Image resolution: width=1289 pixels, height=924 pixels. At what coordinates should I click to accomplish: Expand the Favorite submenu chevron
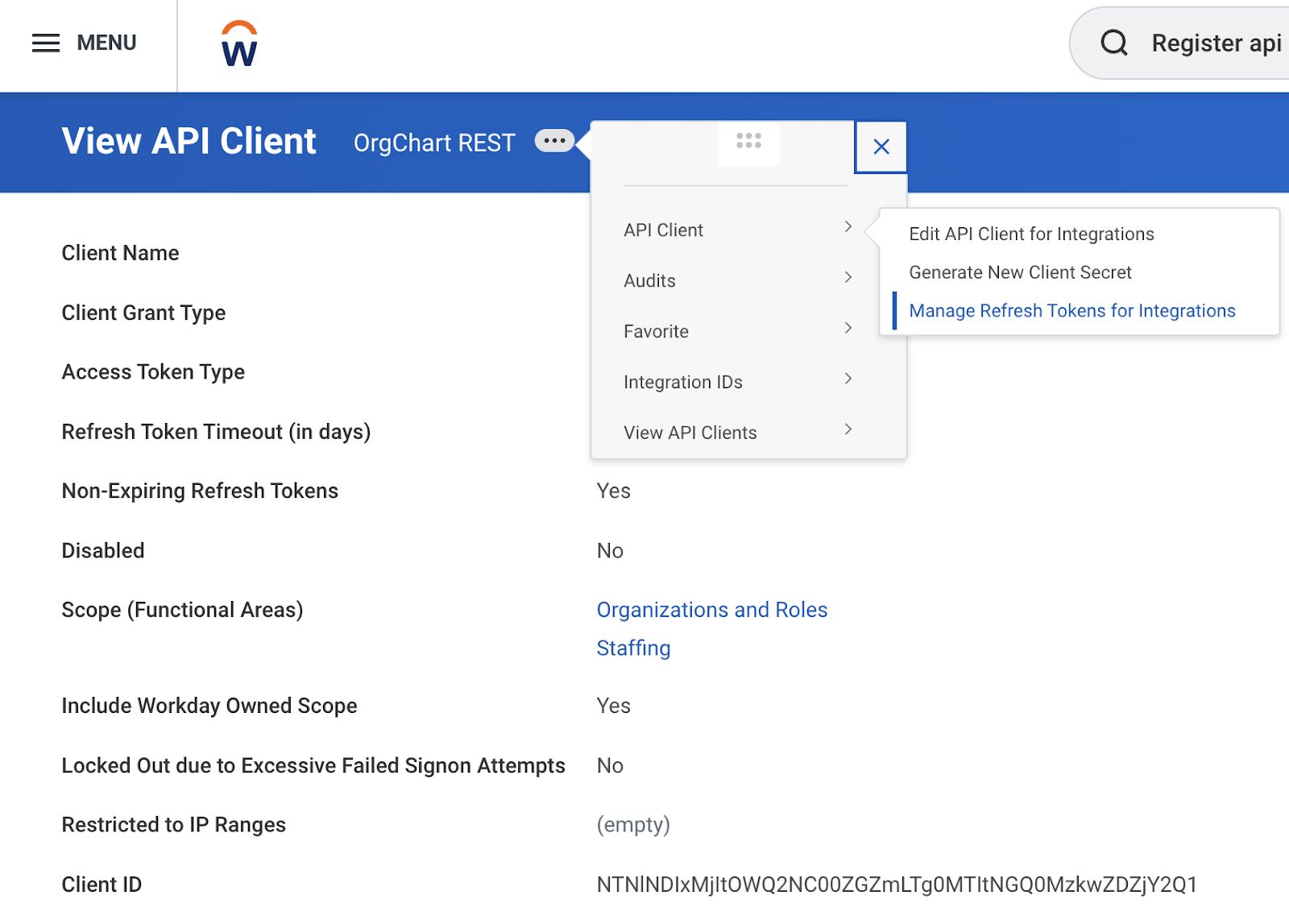coord(848,329)
